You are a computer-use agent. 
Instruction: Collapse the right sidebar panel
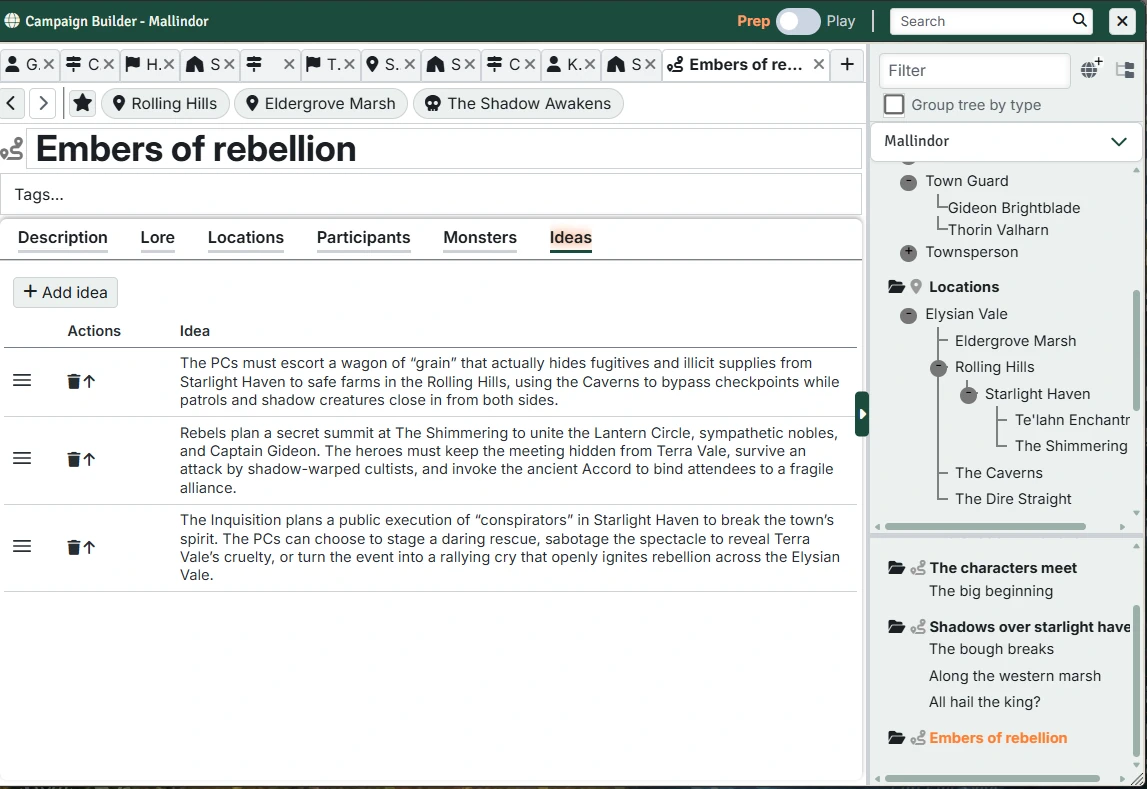click(x=862, y=414)
